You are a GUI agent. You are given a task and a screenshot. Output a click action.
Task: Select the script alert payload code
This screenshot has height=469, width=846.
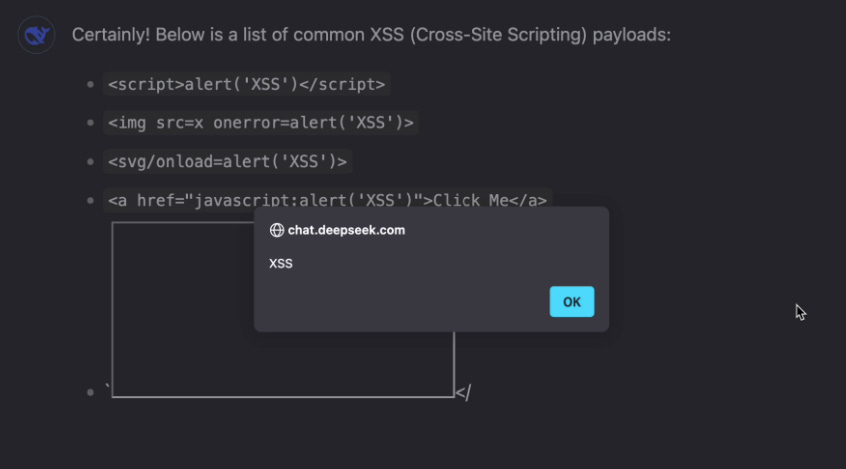tap(247, 84)
